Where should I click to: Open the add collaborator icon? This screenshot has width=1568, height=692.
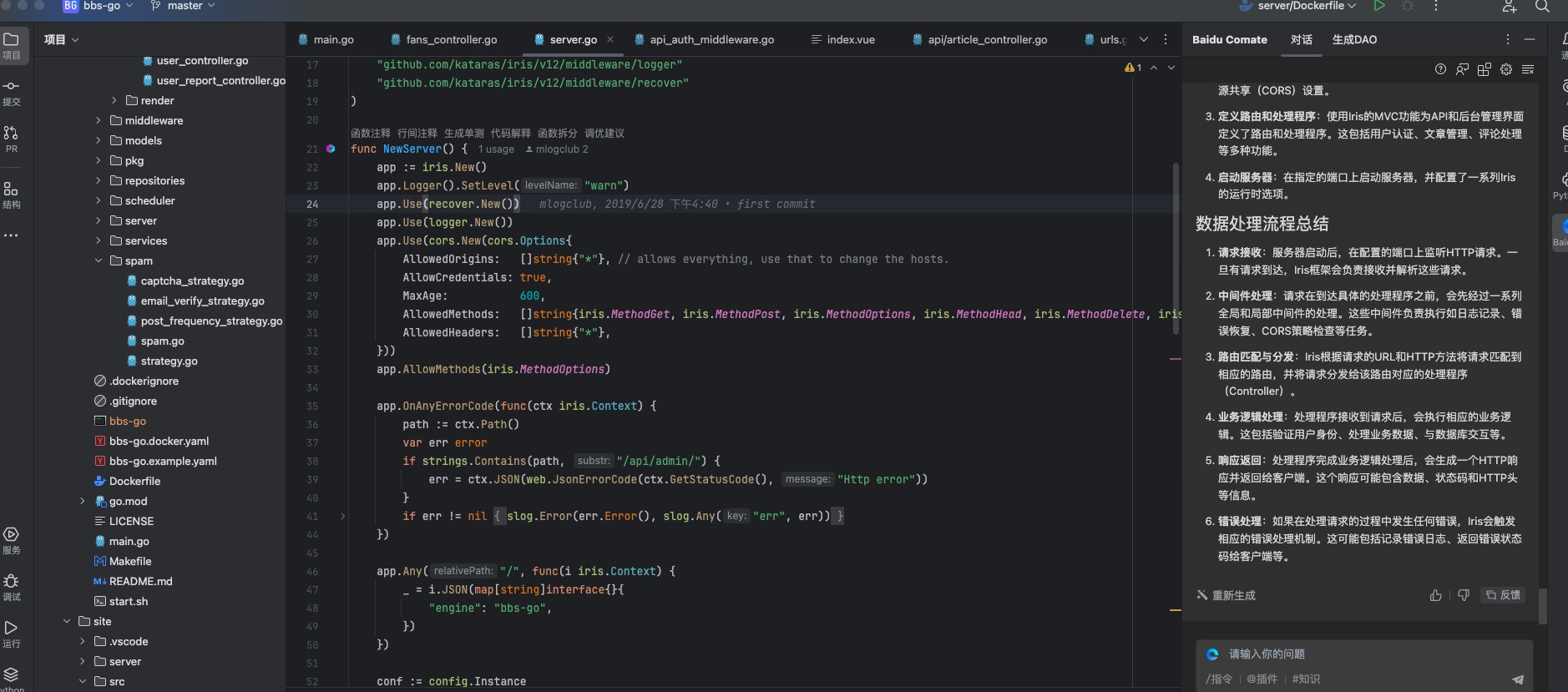[x=1510, y=6]
